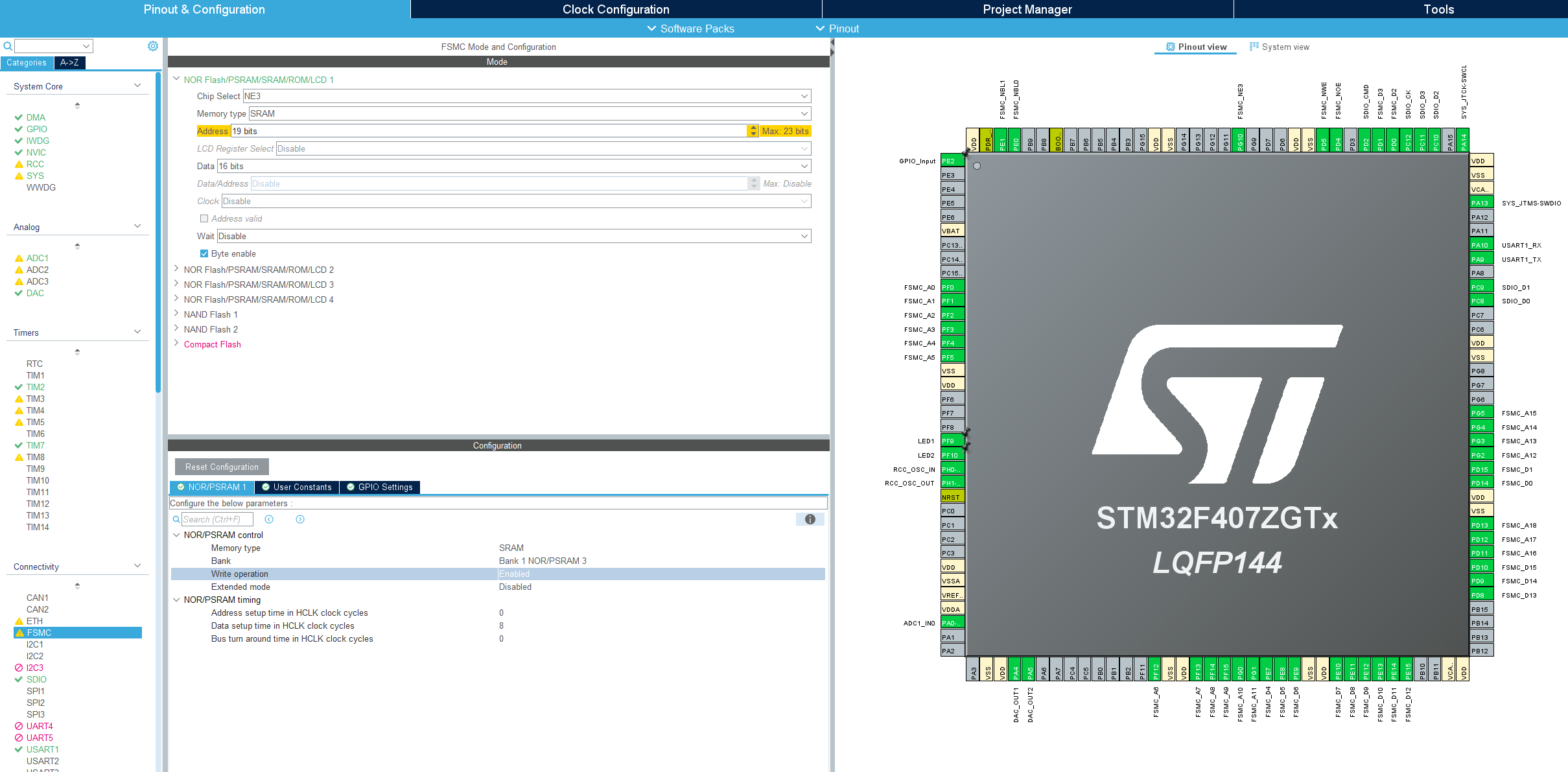This screenshot has height=772, width=1568.
Task: Switch peripheral list to A->Z sorting
Action: click(x=69, y=62)
